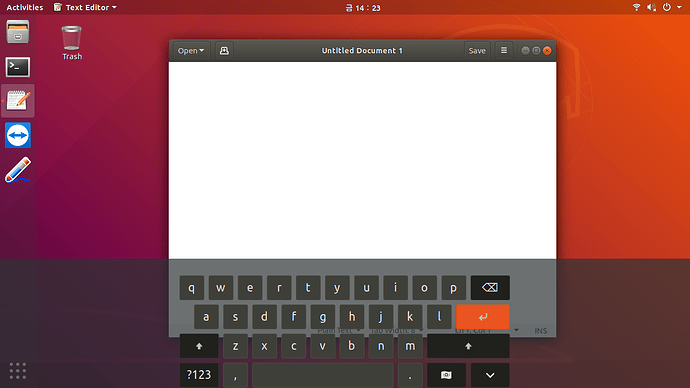
Task: Open the hamburger menu in Text Editor
Action: [504, 51]
